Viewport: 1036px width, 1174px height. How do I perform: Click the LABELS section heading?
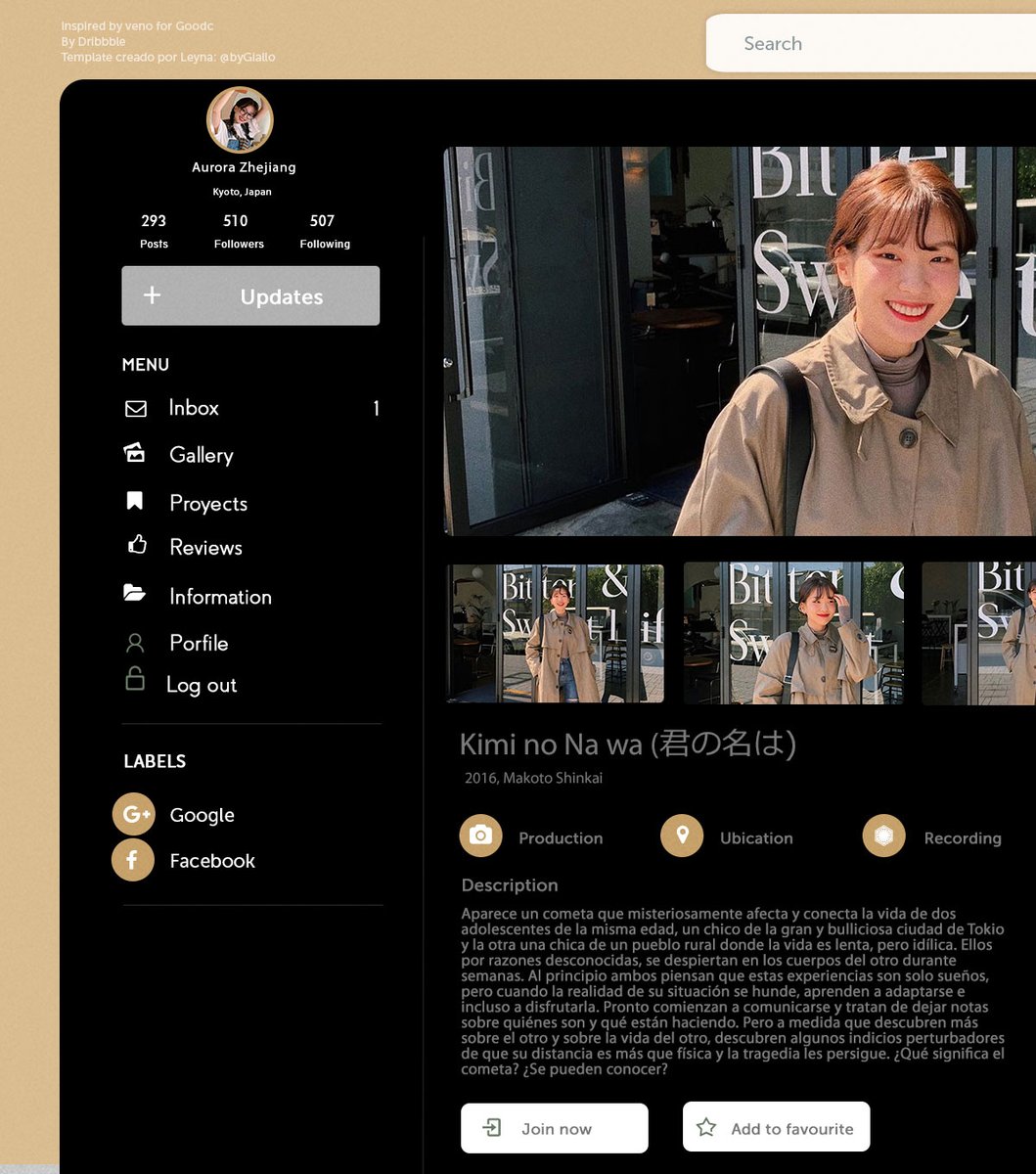155,761
